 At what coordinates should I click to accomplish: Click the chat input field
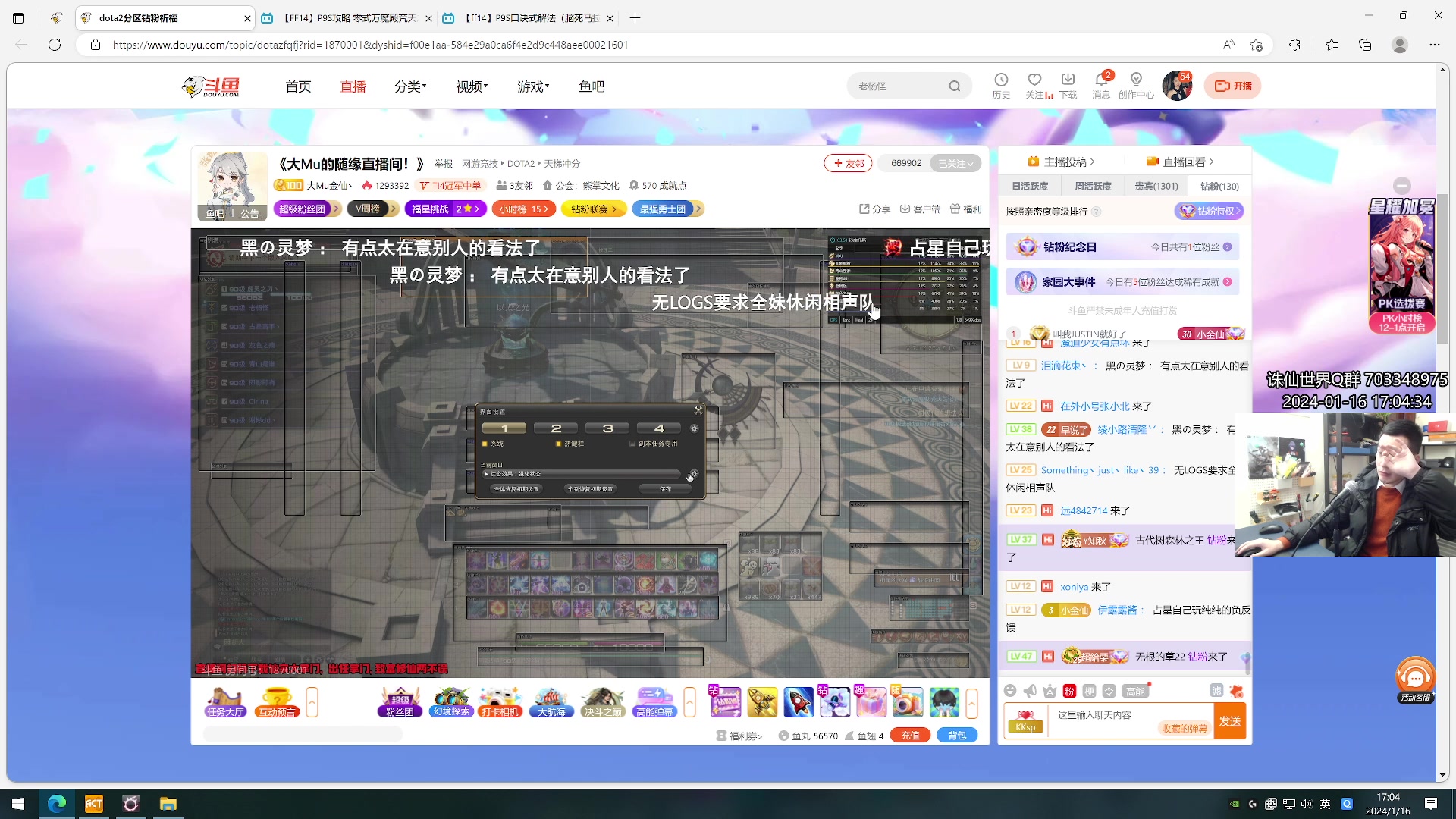(x=1130, y=721)
